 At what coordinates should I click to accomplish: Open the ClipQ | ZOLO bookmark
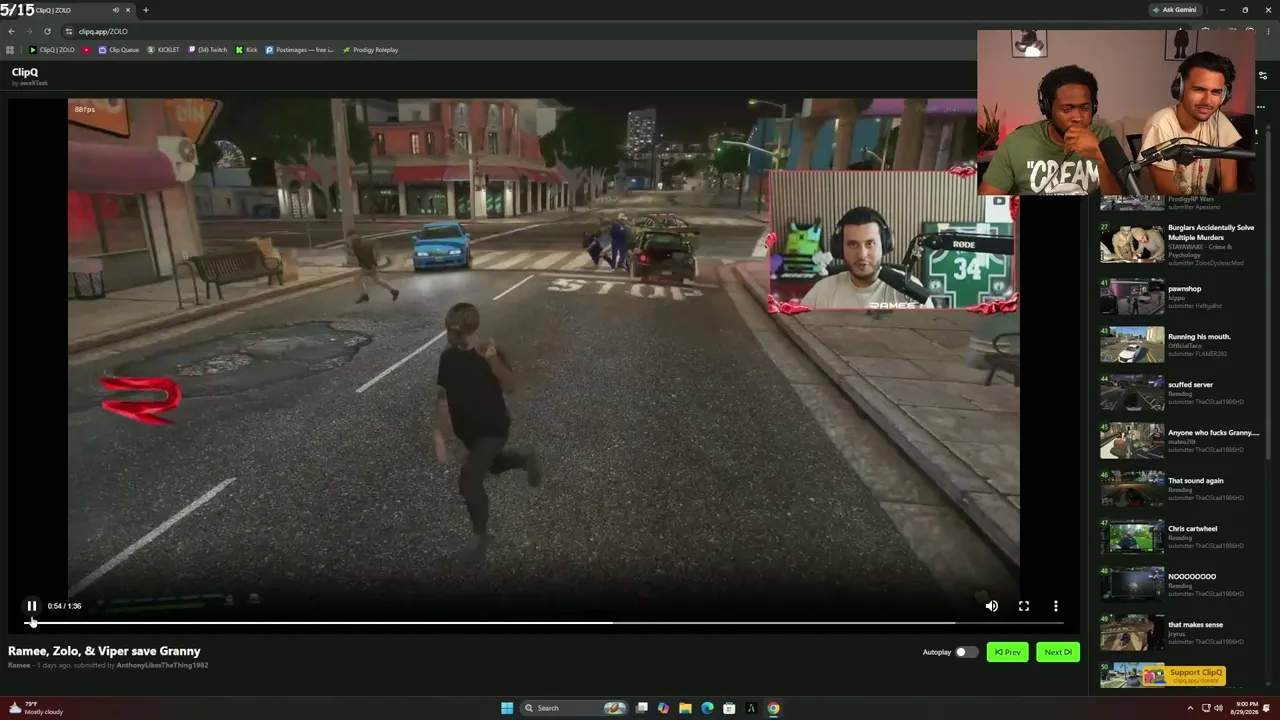52,50
